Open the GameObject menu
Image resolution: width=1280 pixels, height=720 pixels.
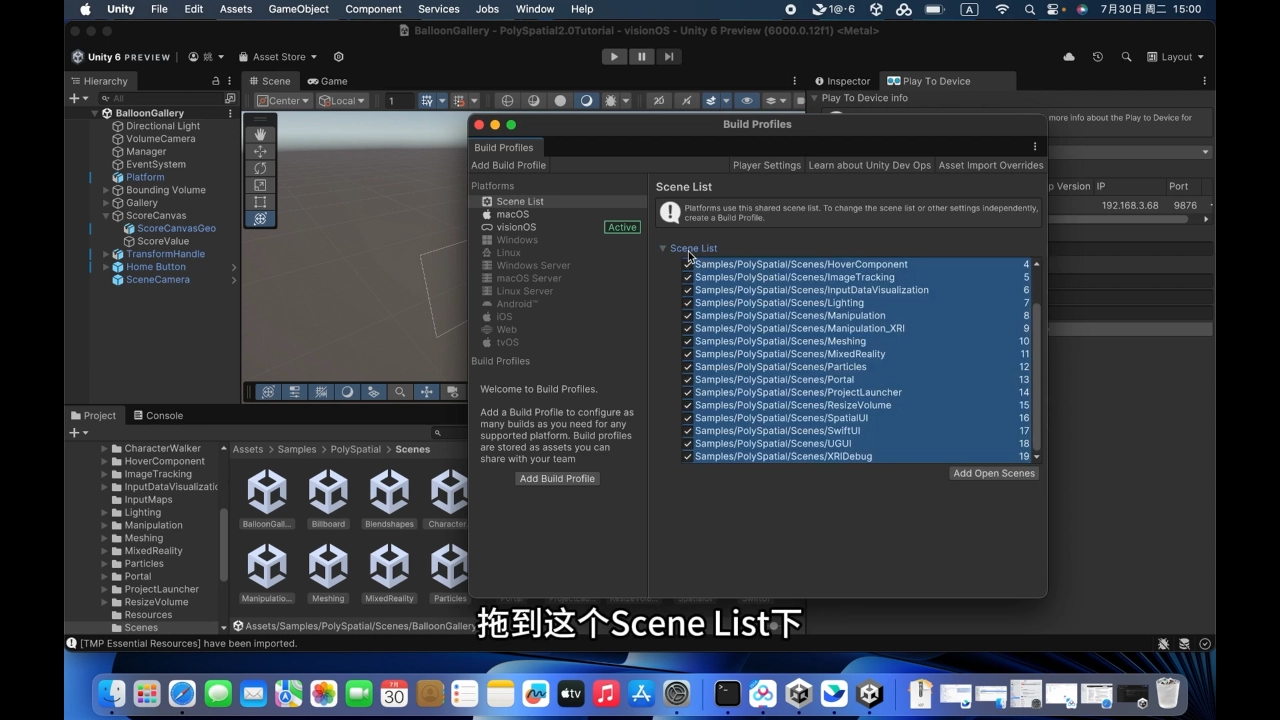click(299, 9)
